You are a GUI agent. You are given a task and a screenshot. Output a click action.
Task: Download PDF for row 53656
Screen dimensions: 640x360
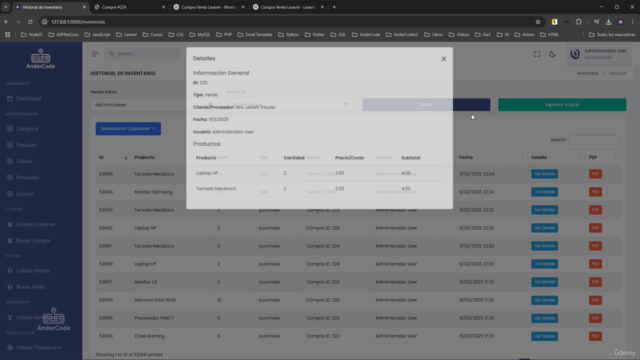[x=595, y=300]
